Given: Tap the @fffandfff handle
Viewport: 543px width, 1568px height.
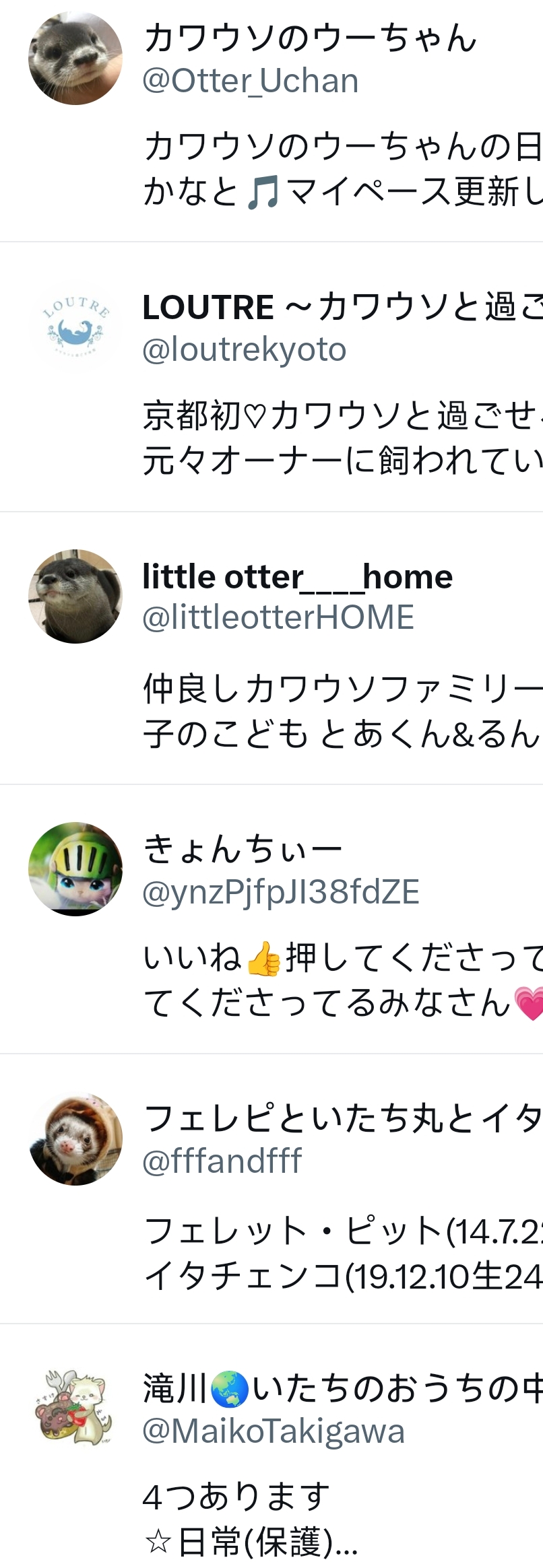Looking at the screenshot, I should [222, 1161].
